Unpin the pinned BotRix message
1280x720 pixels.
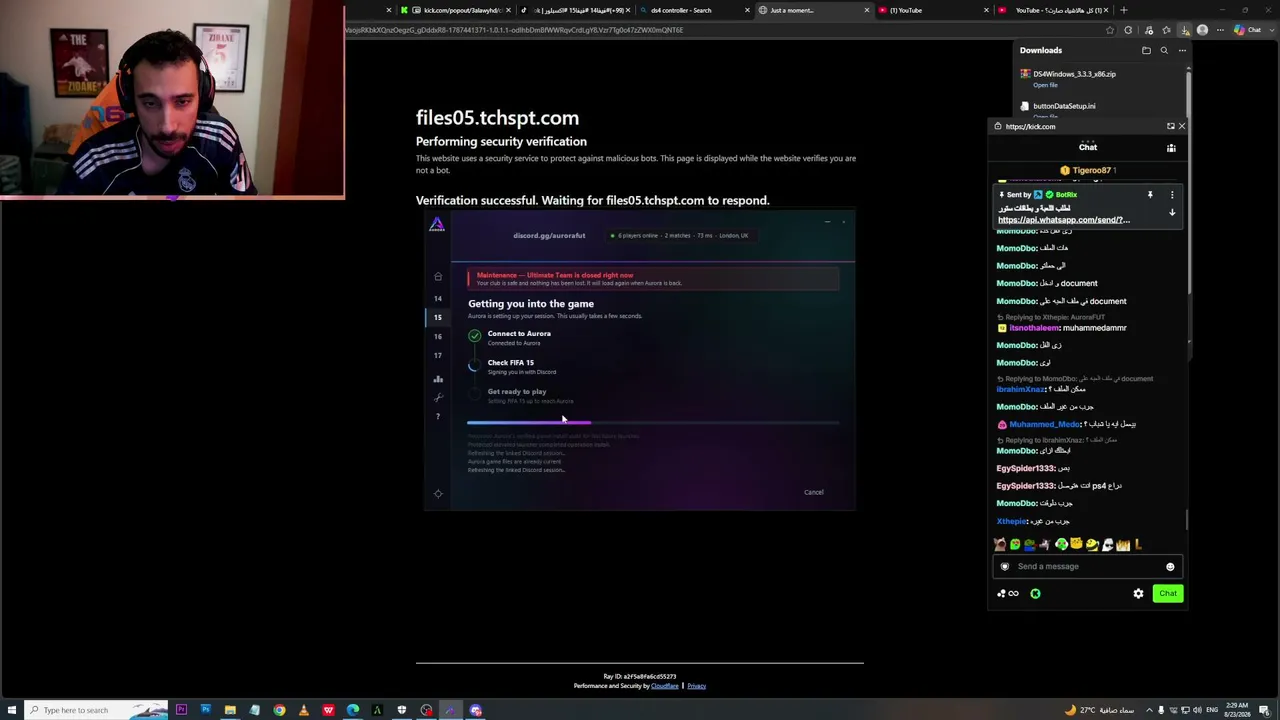[1150, 195]
